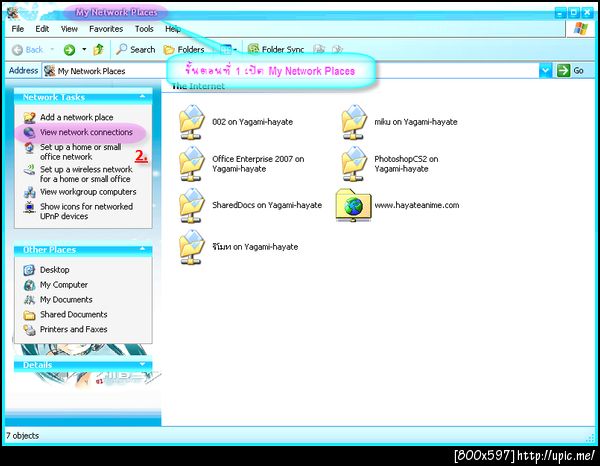Click the Add a network place icon
This screenshot has height=466, width=600.
tap(29, 117)
